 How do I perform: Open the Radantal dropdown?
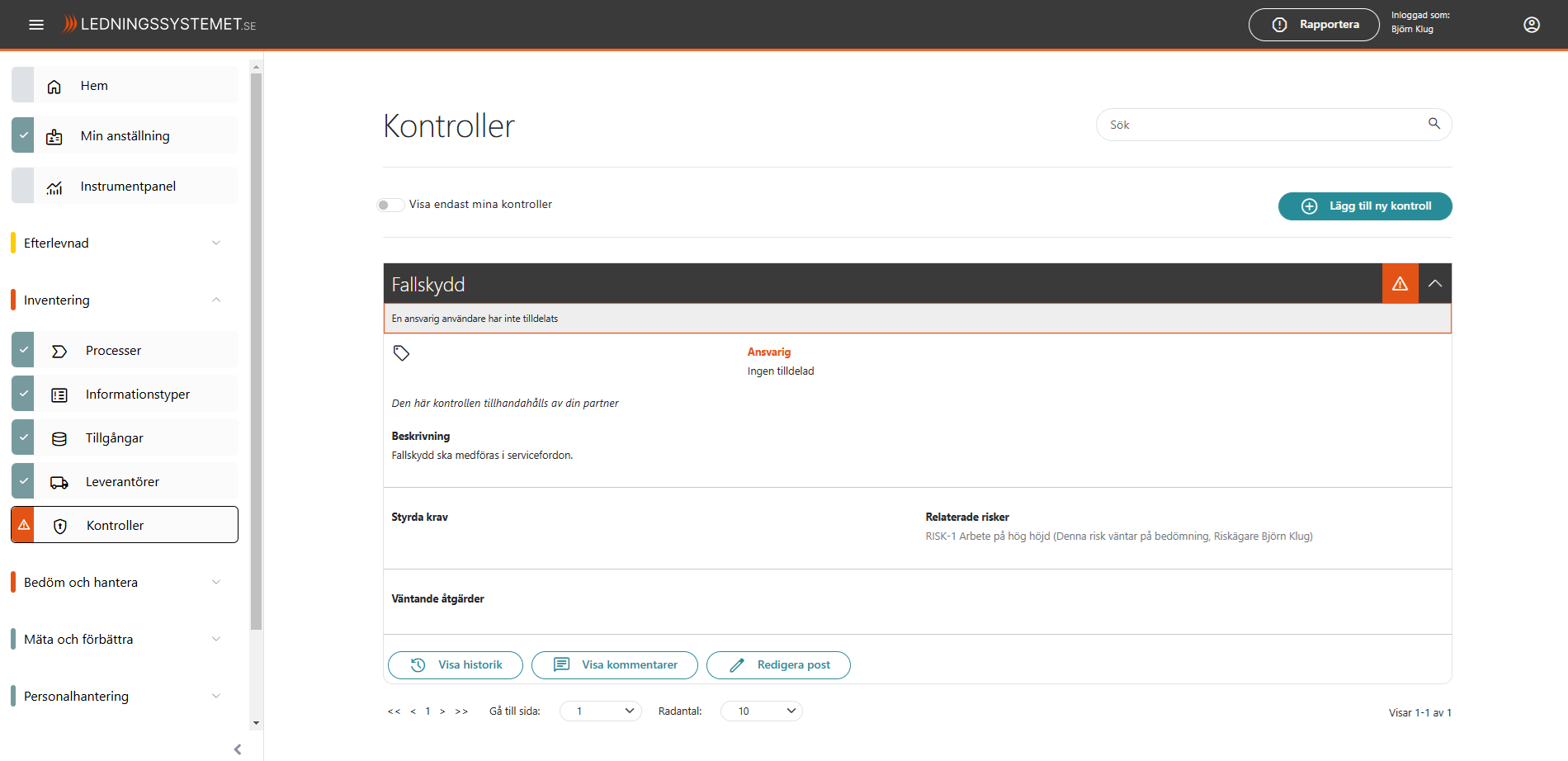[761, 711]
